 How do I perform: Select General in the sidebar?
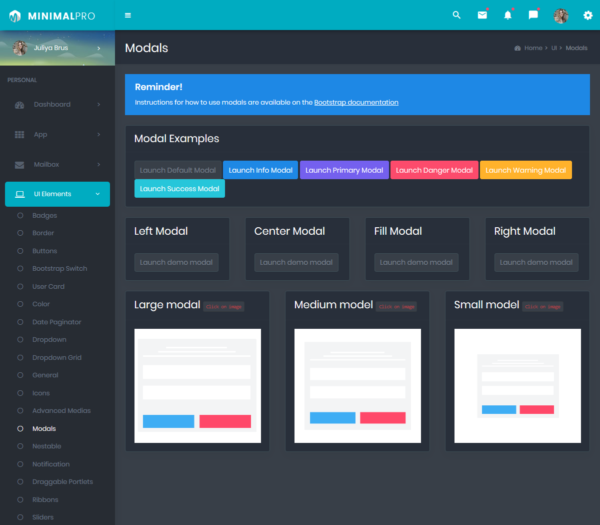(45, 375)
